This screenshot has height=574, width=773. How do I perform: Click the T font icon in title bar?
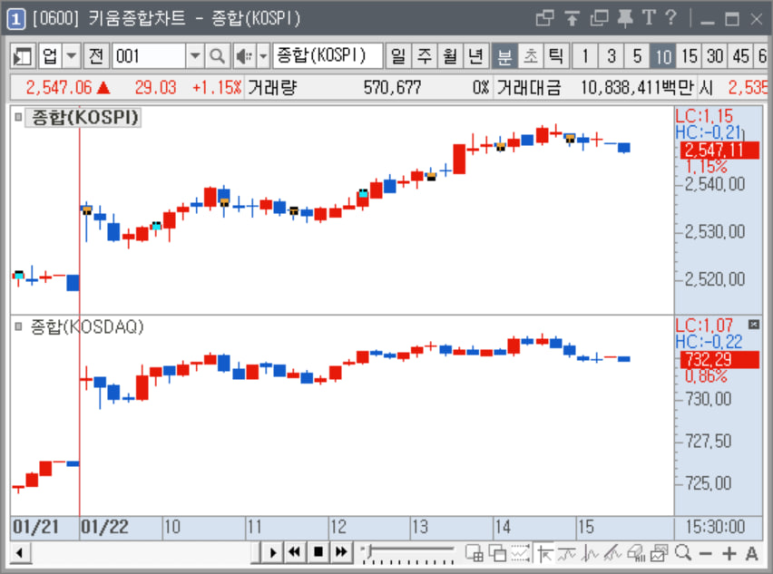point(649,18)
